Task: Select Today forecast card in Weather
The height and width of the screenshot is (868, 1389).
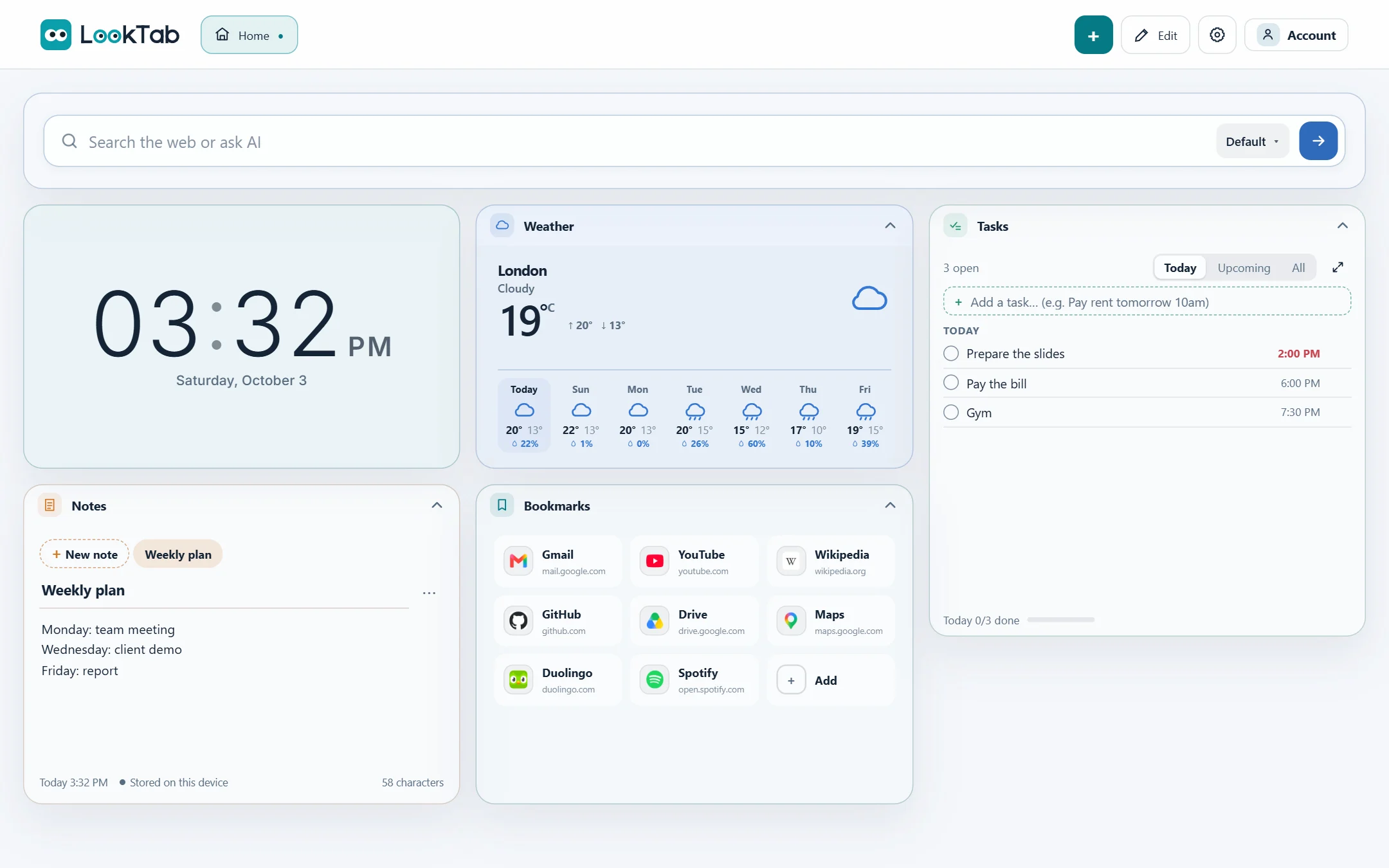Action: [x=524, y=416]
